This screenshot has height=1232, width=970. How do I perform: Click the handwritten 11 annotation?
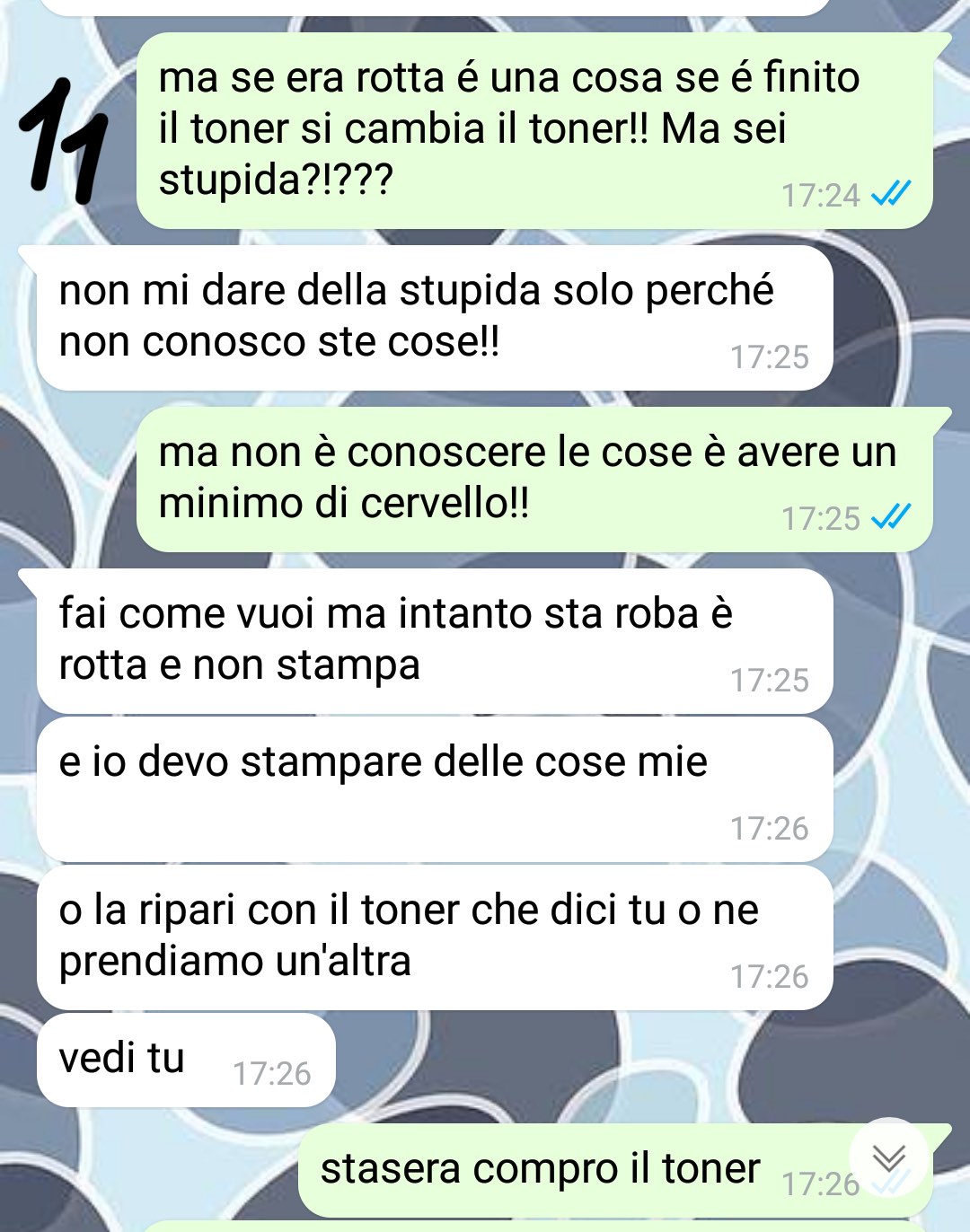pos(64,140)
